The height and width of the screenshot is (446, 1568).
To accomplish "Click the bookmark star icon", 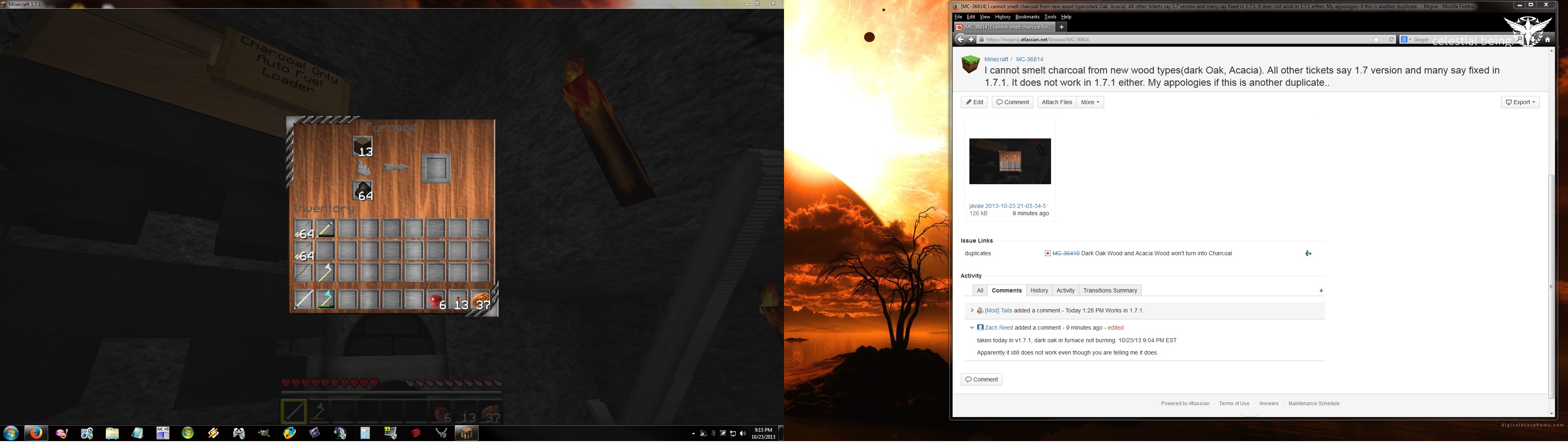I will [x=1376, y=40].
